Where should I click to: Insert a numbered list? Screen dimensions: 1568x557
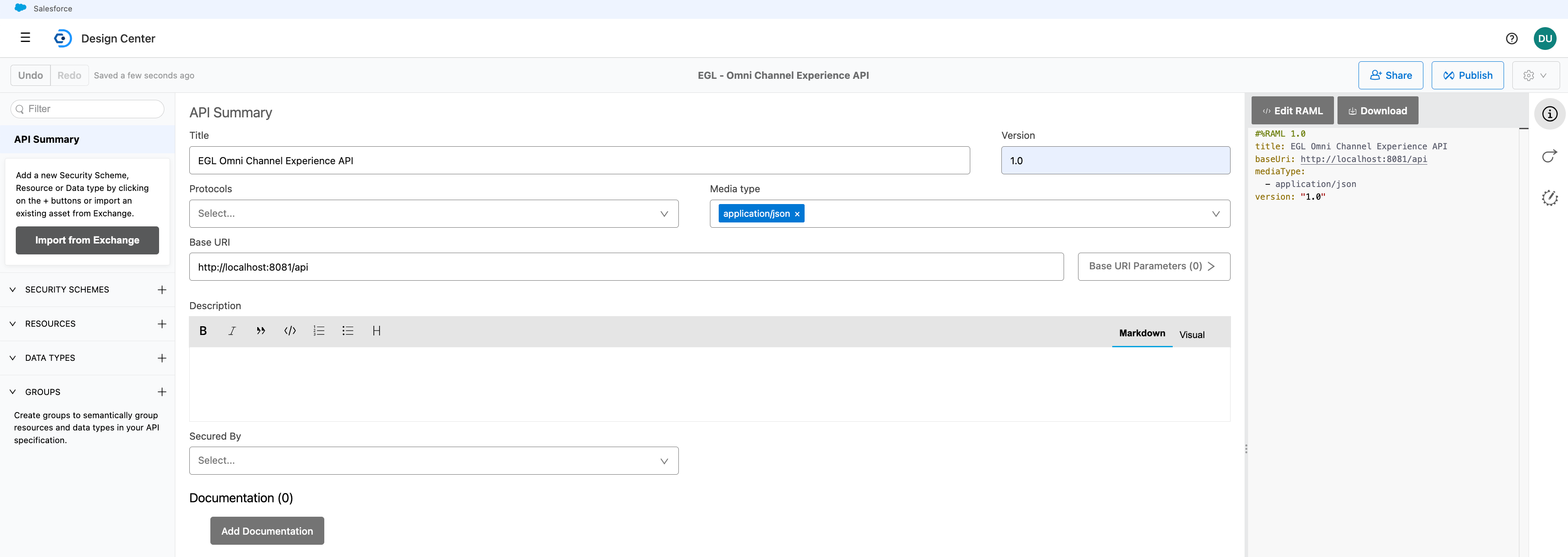point(319,331)
